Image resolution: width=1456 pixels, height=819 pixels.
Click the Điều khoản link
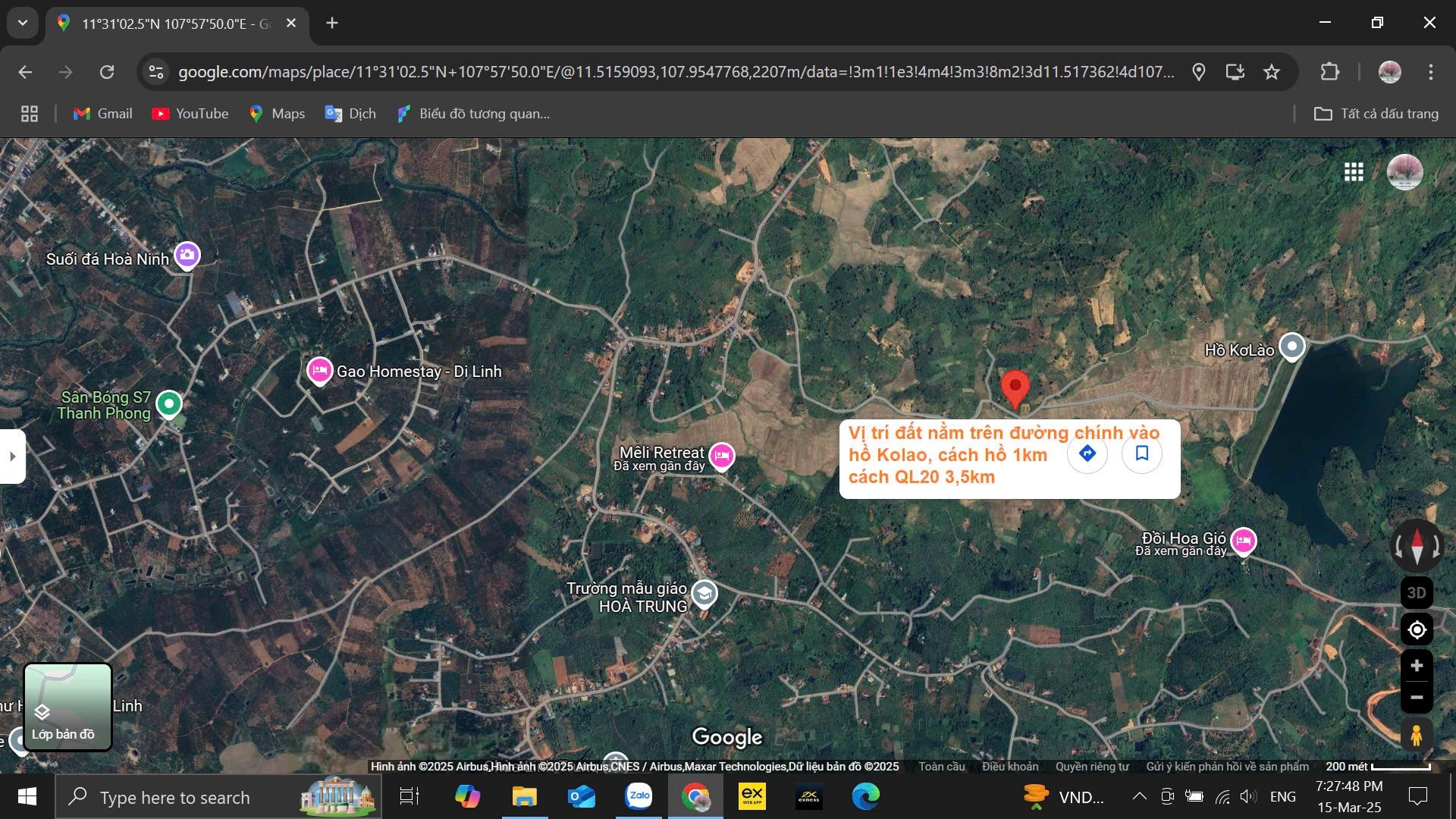tap(1009, 767)
